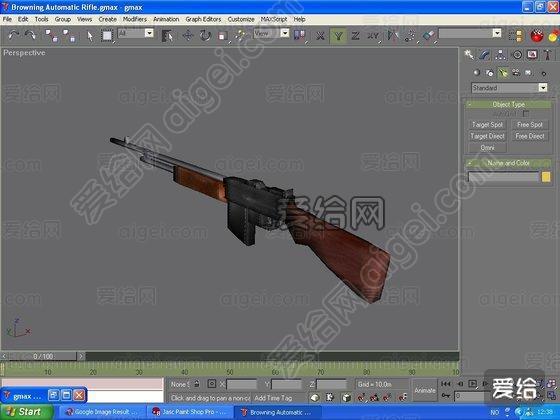Viewport: 560px width, 420px height.
Task: Open the Standard light category dropdown
Action: tap(510, 88)
